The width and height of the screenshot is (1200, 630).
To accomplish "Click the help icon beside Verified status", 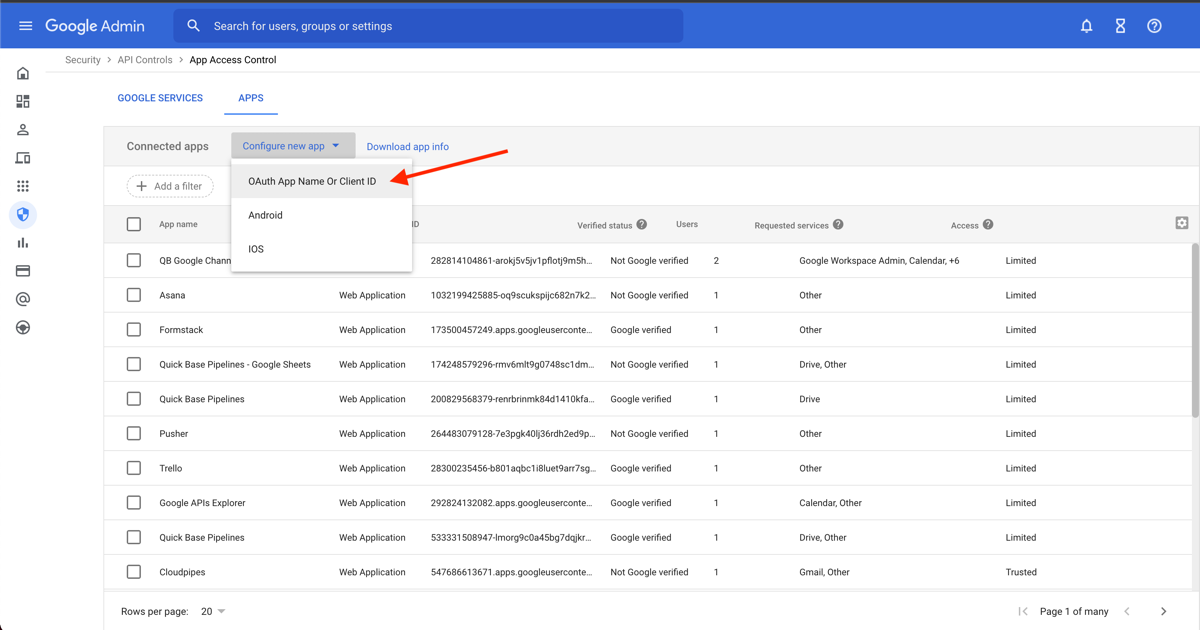I will click(642, 225).
